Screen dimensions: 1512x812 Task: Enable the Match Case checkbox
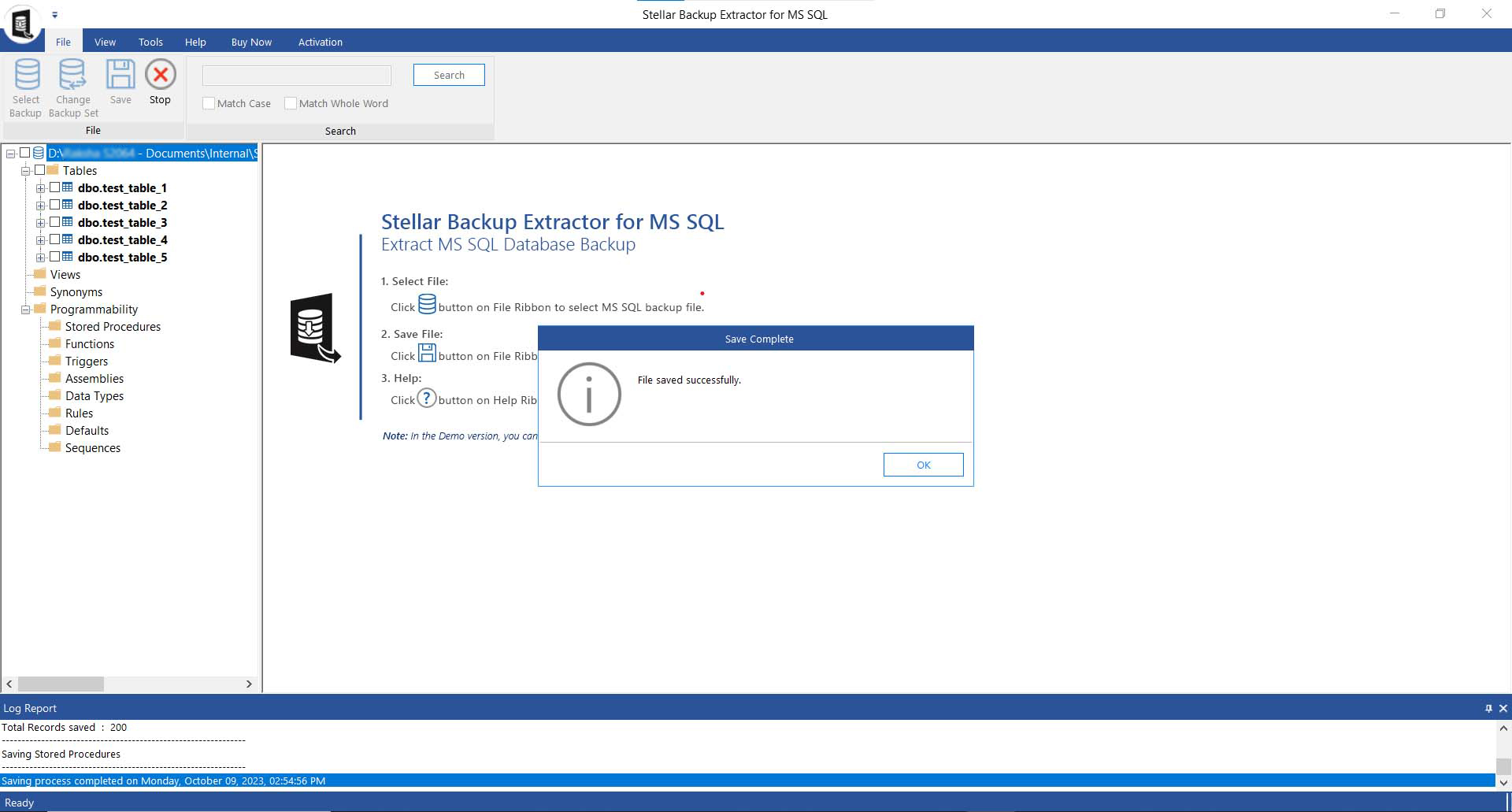209,103
